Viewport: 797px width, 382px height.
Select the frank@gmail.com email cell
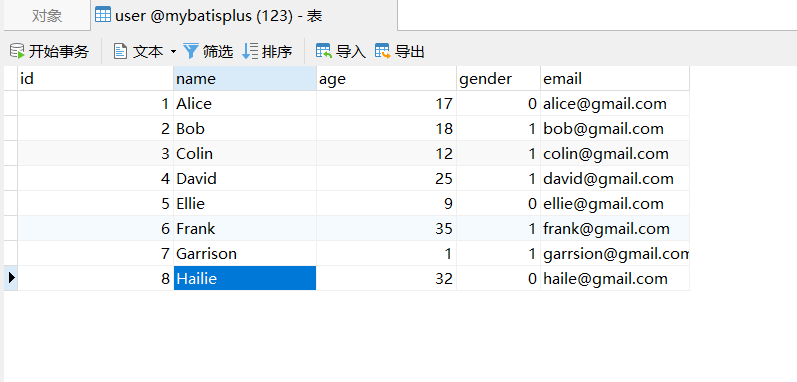tap(615, 229)
